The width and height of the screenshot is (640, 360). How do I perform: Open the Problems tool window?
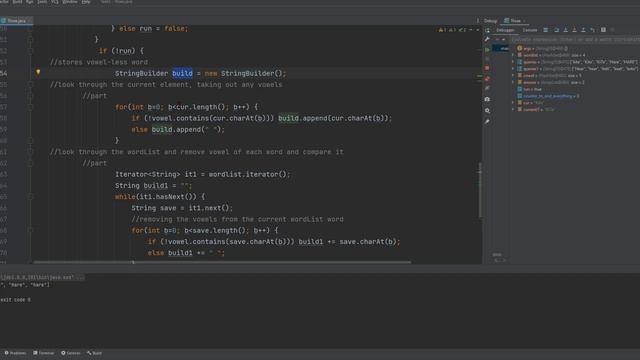point(15,353)
